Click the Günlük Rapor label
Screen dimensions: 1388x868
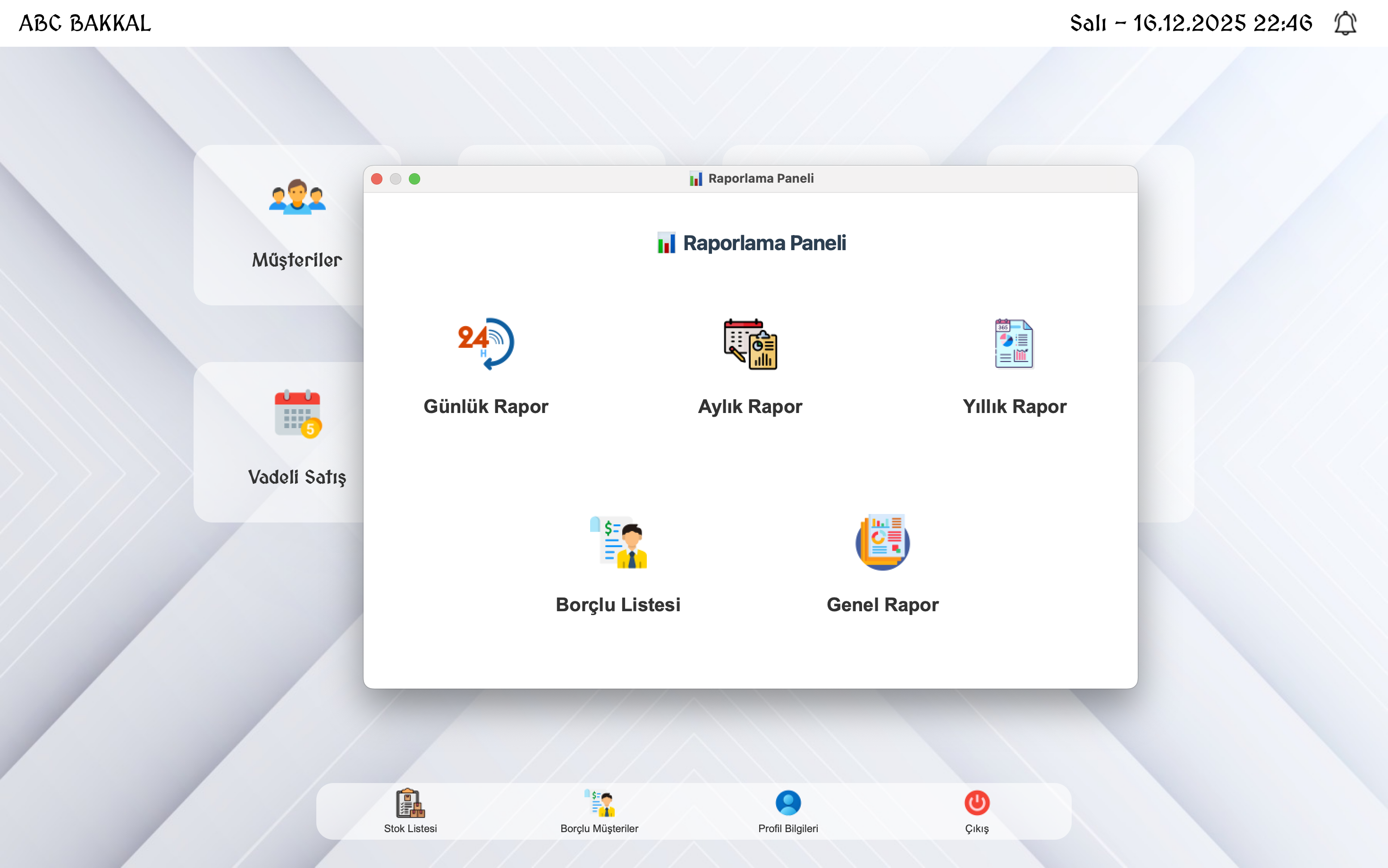tap(486, 406)
